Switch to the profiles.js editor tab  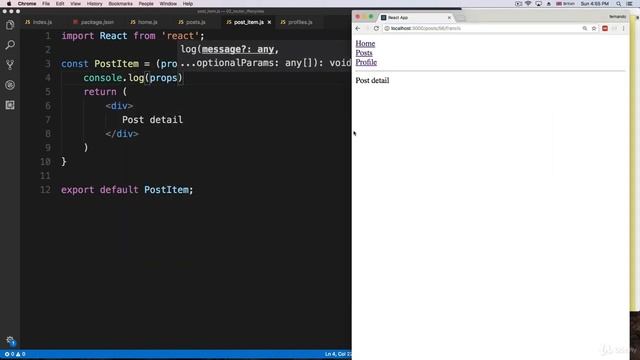point(297,22)
